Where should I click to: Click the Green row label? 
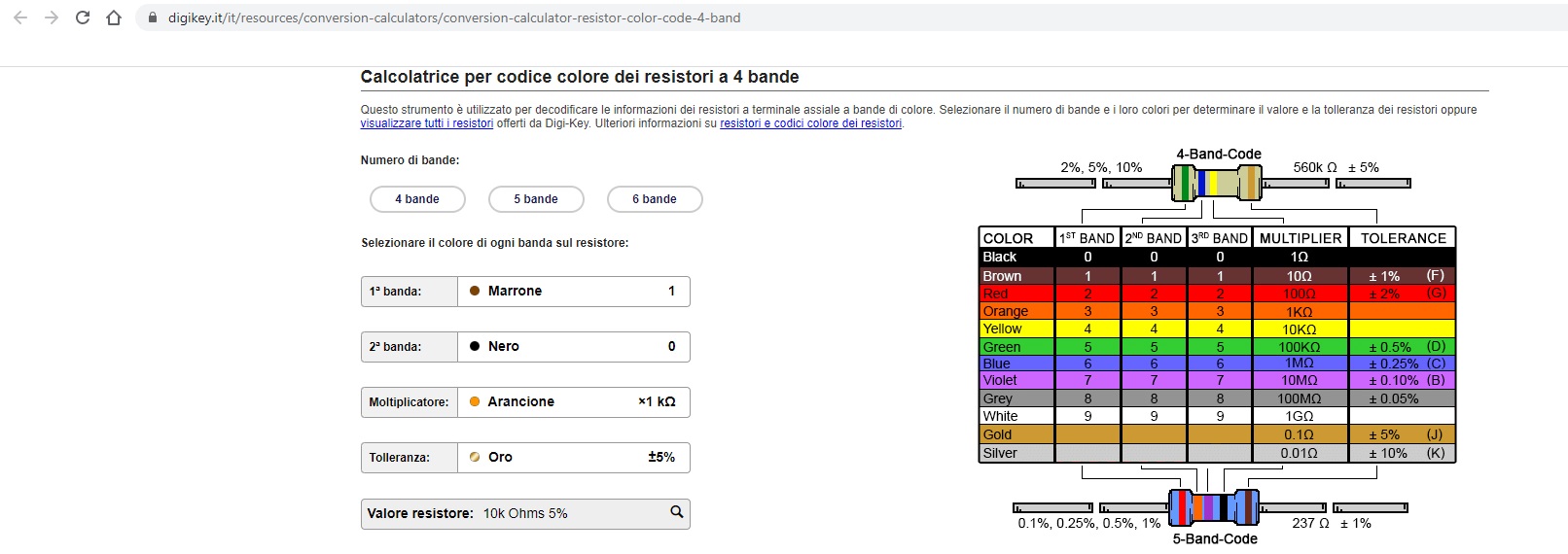point(1001,347)
